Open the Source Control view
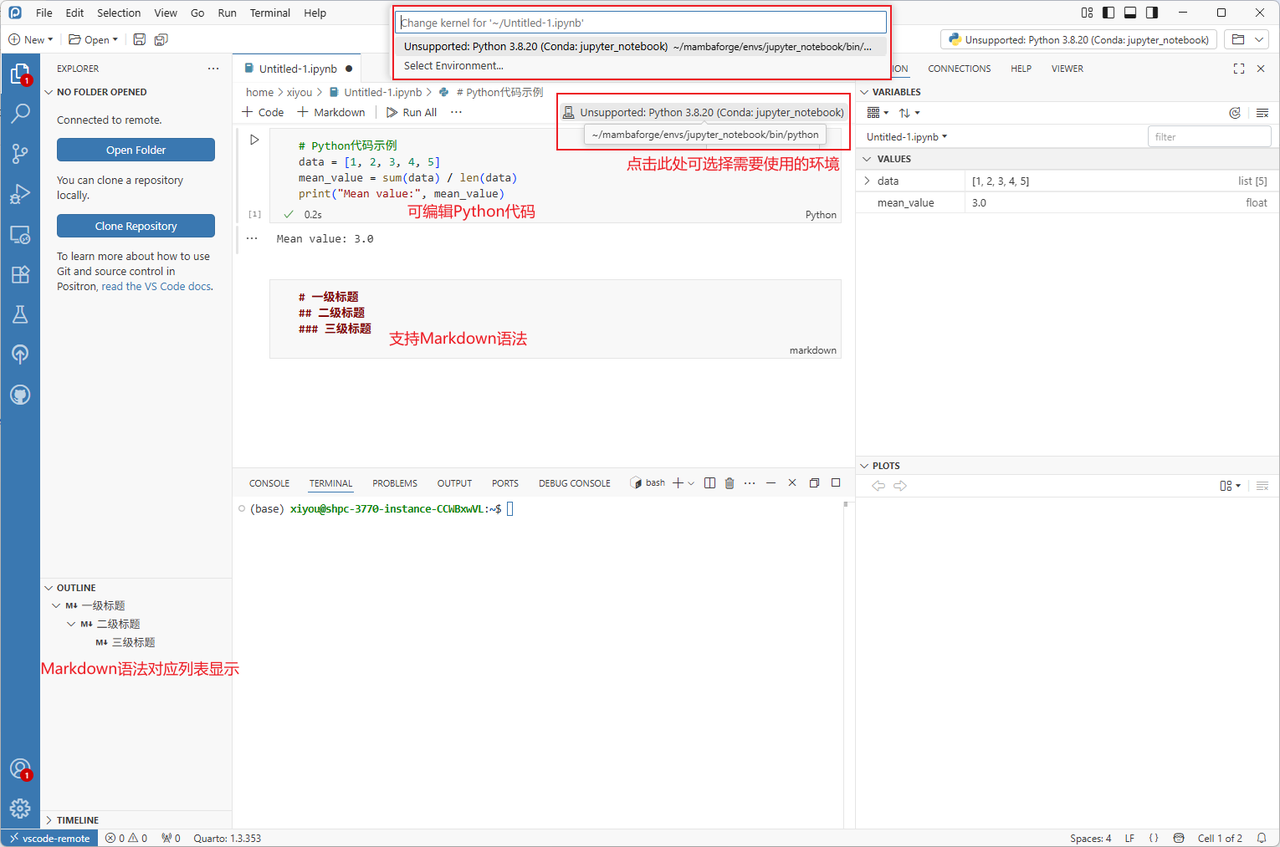 [x=20, y=154]
